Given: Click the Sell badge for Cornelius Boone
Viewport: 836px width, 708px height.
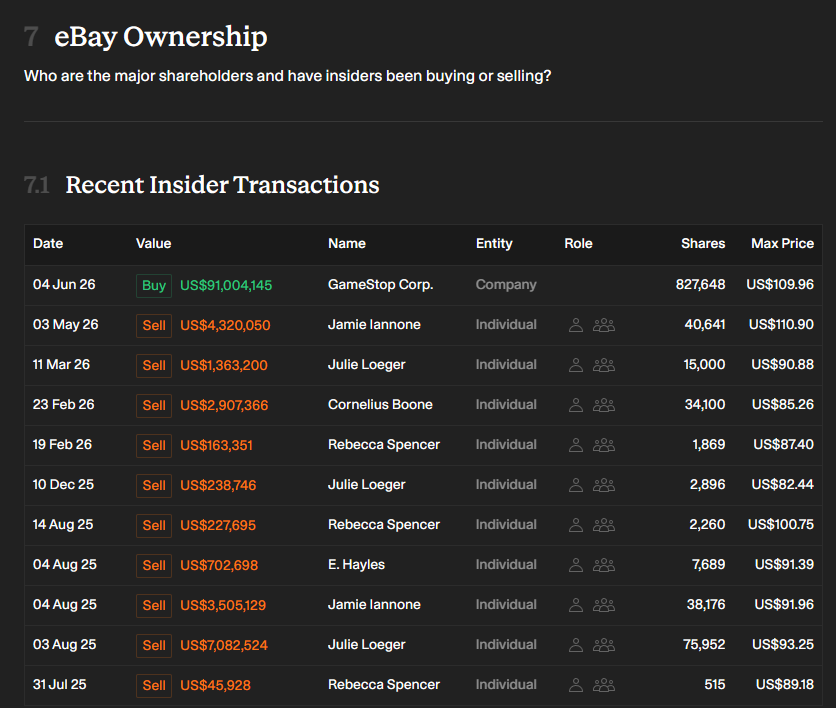Looking at the screenshot, I should pyautogui.click(x=154, y=406).
